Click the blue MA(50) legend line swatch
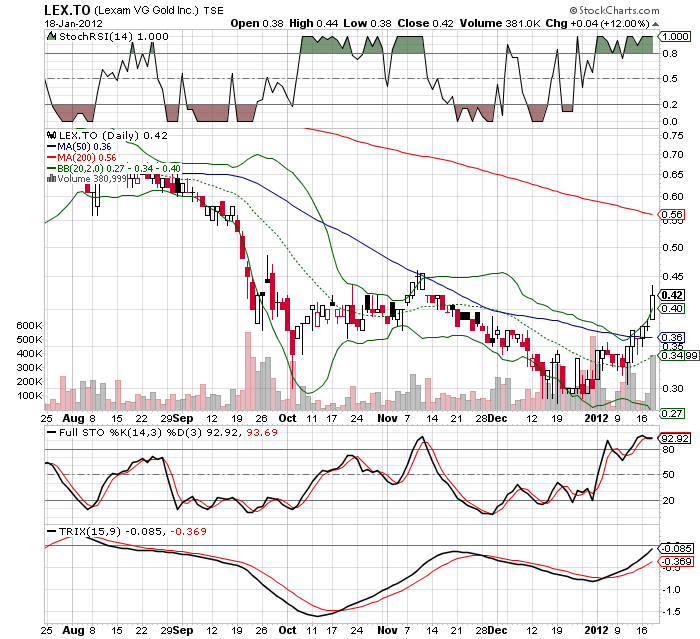Image resolution: width=700 pixels, height=639 pixels. click(x=51, y=146)
